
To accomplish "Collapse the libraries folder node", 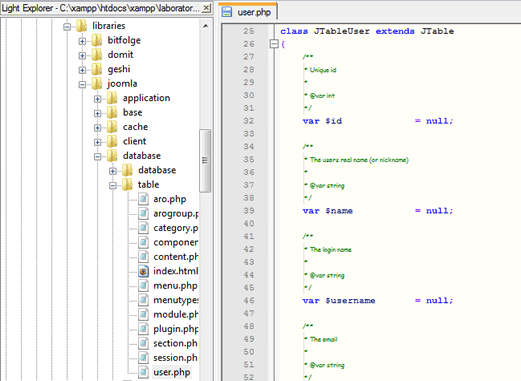I will coord(67,27).
